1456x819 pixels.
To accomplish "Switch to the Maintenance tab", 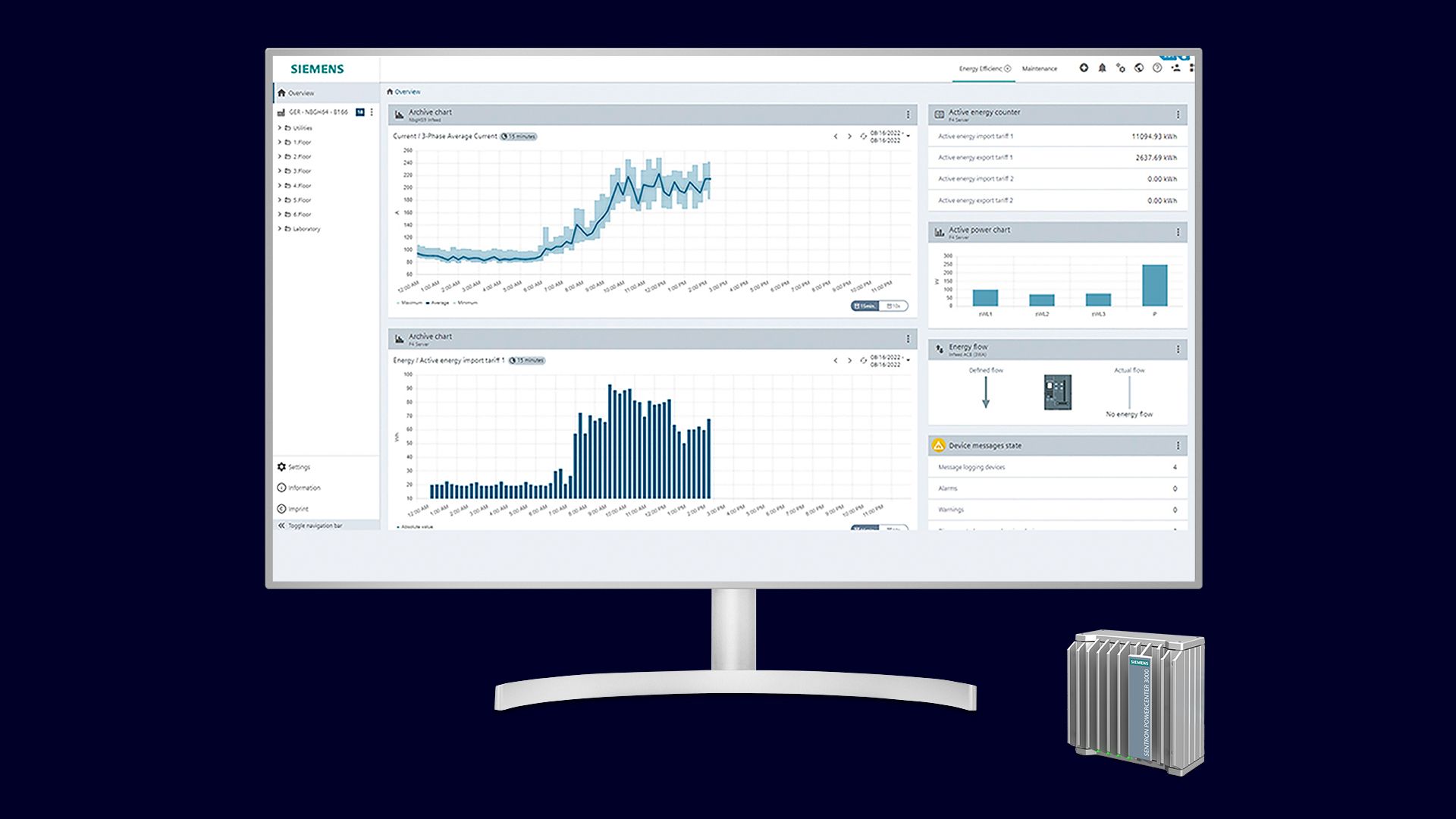I will coord(1039,68).
